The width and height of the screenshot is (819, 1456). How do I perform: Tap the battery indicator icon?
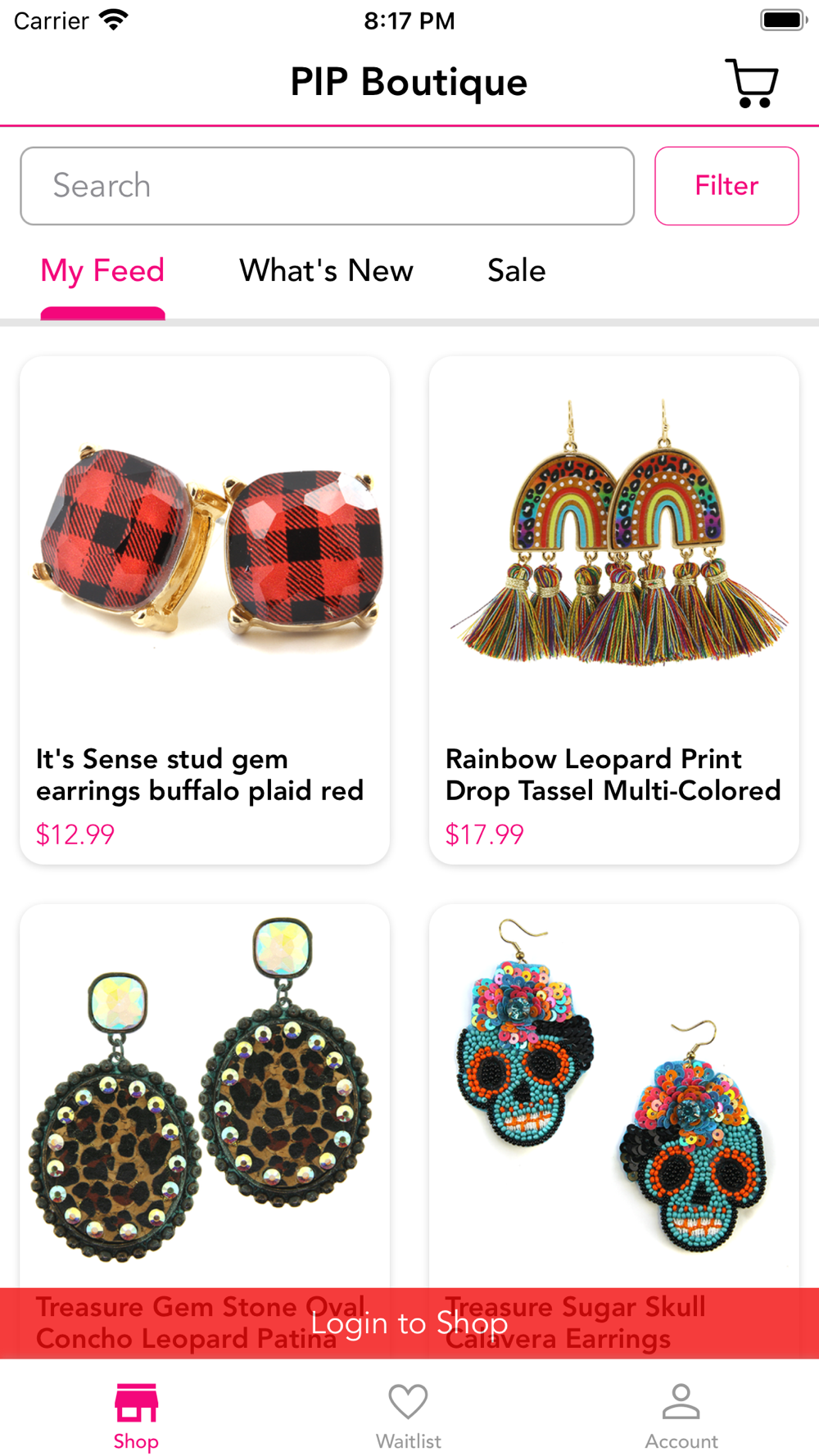tap(784, 20)
